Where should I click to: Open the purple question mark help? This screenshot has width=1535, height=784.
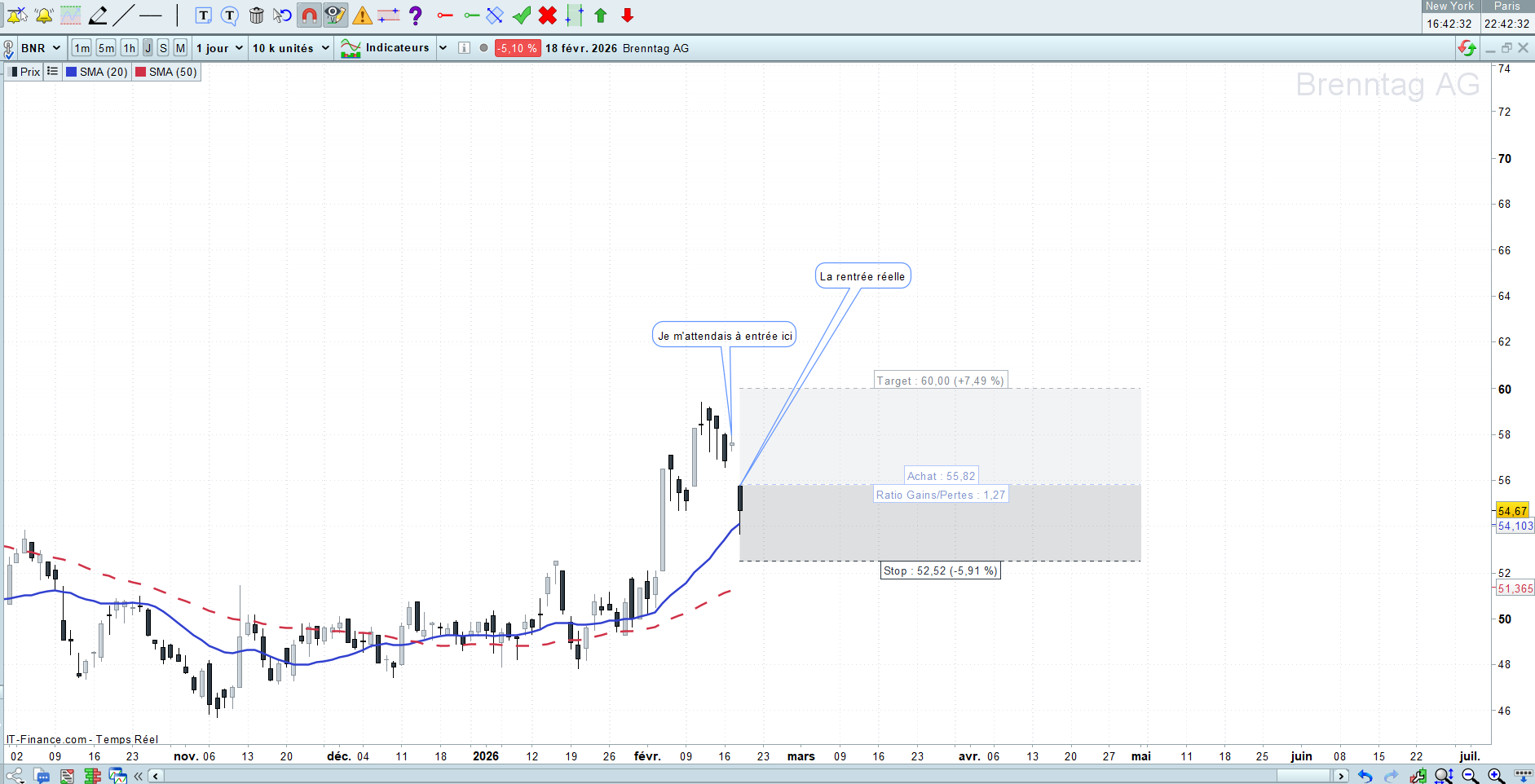pos(416,15)
